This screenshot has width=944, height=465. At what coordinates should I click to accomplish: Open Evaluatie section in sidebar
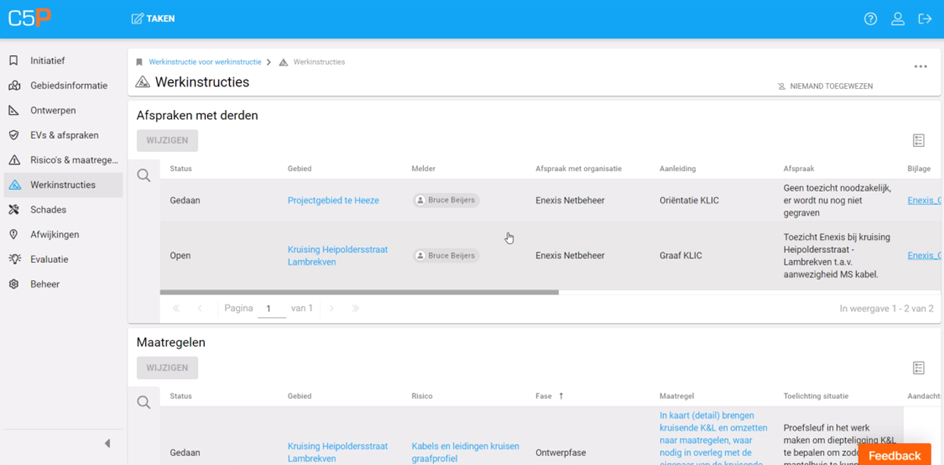(x=49, y=259)
